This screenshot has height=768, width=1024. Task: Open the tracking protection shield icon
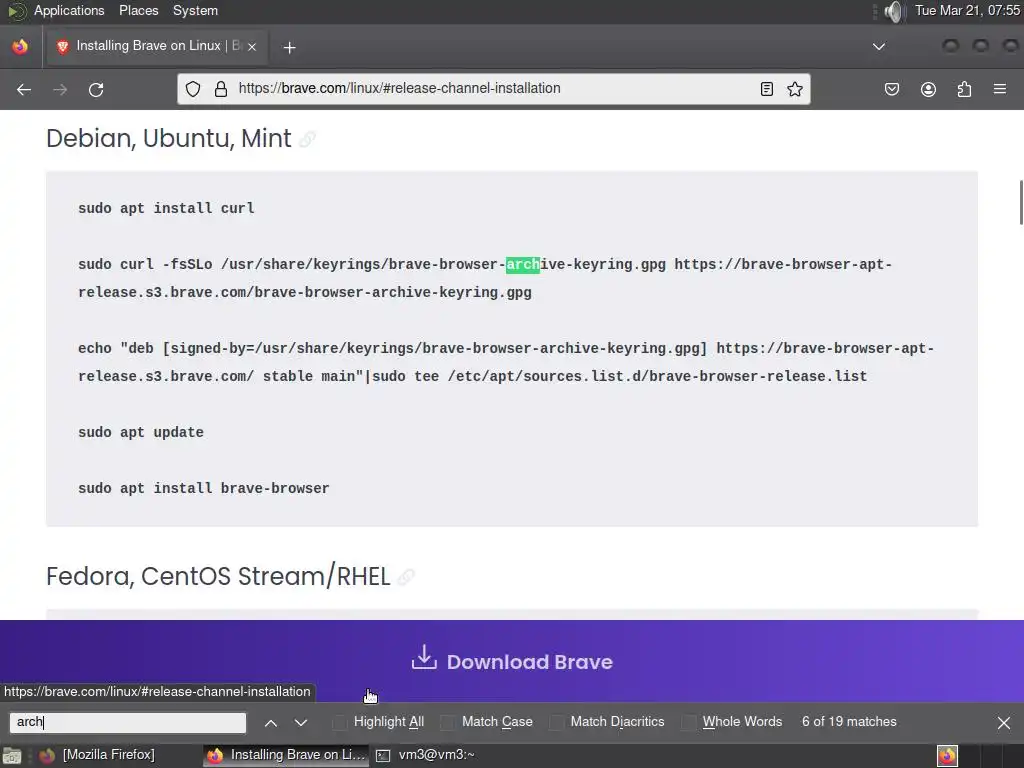pyautogui.click(x=193, y=89)
